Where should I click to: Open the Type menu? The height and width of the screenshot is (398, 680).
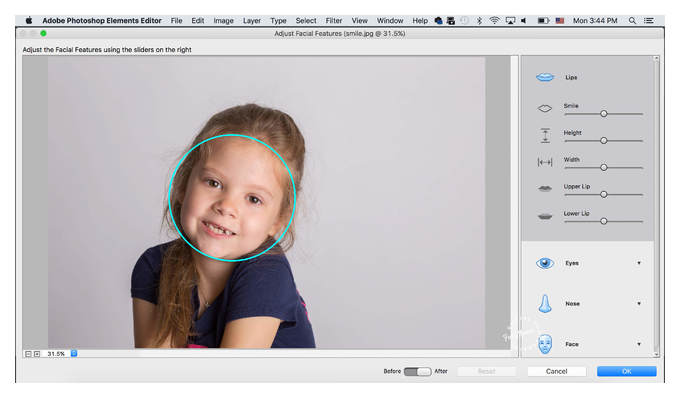click(278, 20)
